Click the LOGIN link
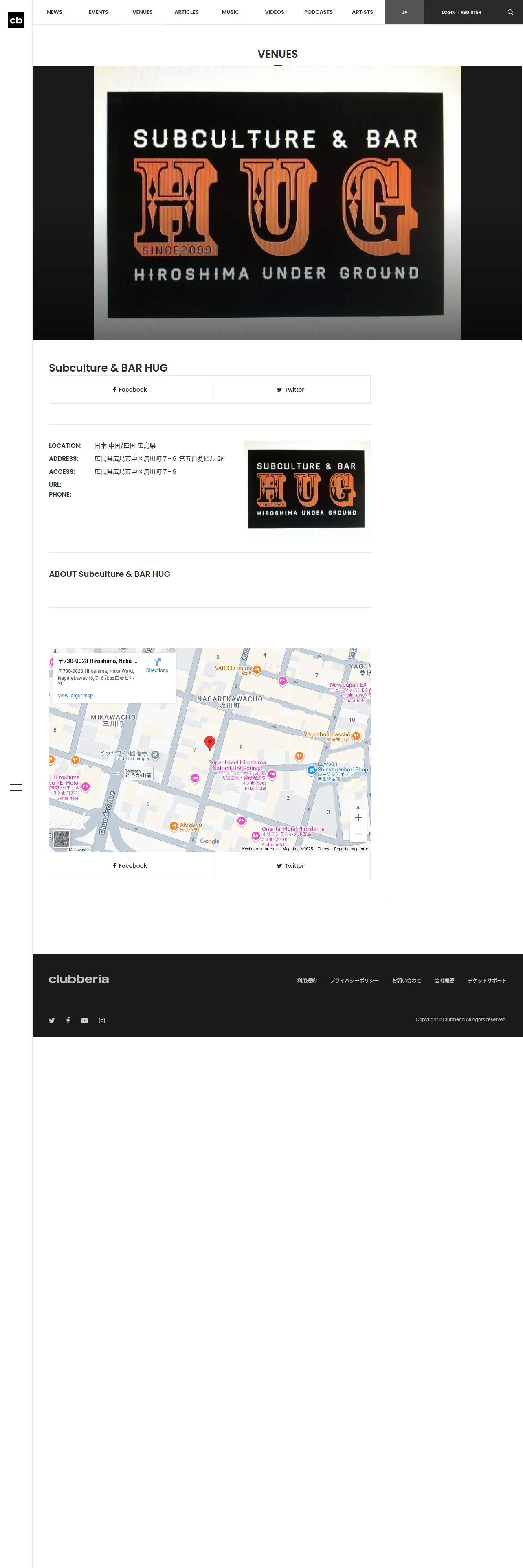523x1568 pixels. coord(448,12)
